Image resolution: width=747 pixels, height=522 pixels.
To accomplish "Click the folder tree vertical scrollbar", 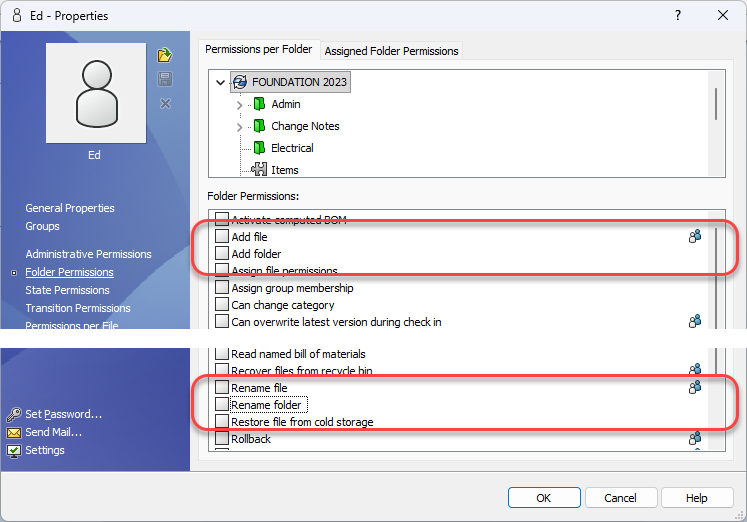I will pyautogui.click(x=715, y=103).
